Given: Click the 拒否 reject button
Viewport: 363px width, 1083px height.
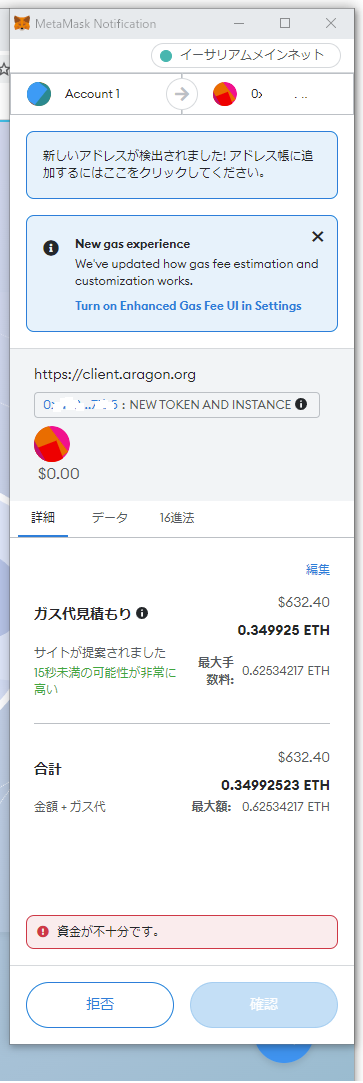Looking at the screenshot, I should (x=100, y=1005).
